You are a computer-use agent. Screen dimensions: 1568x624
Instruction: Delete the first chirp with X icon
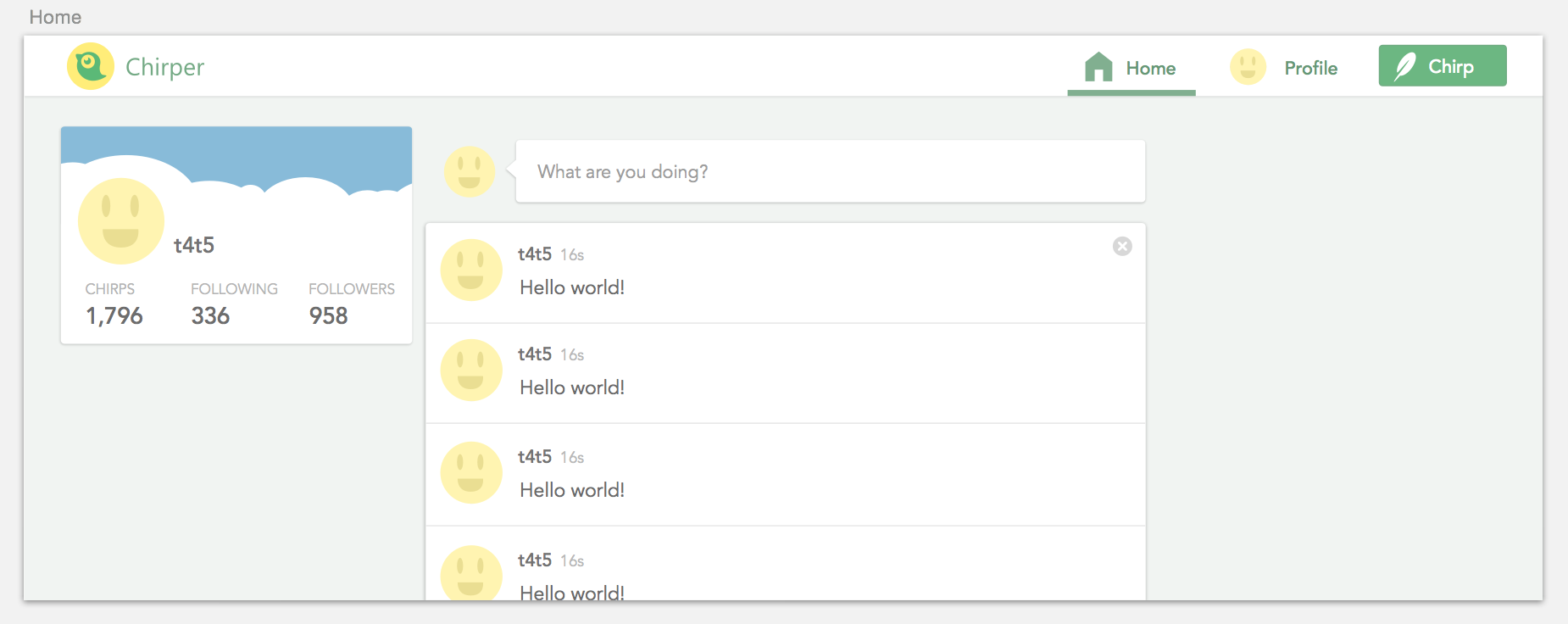1122,246
